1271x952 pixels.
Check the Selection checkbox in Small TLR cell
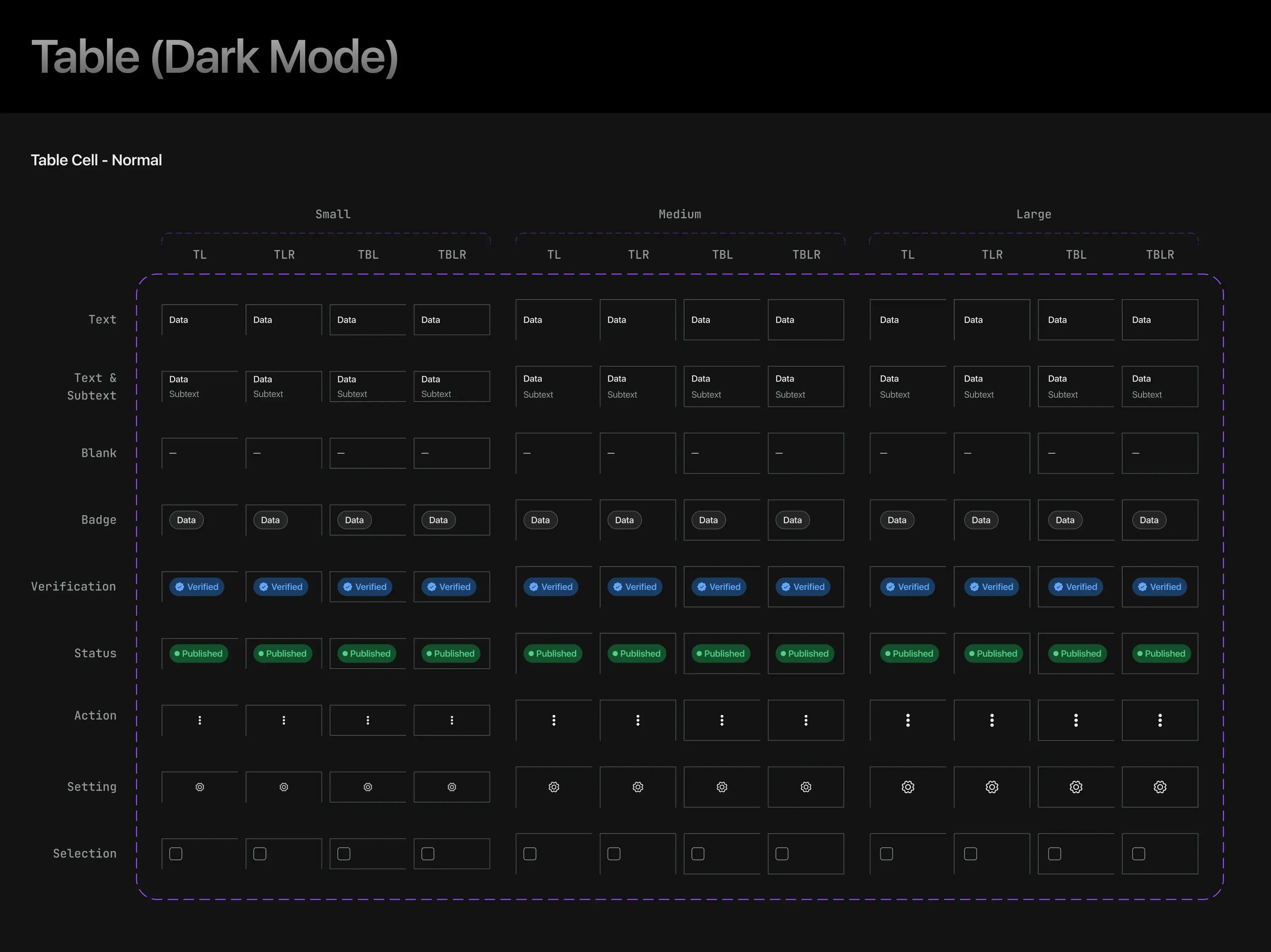point(260,854)
